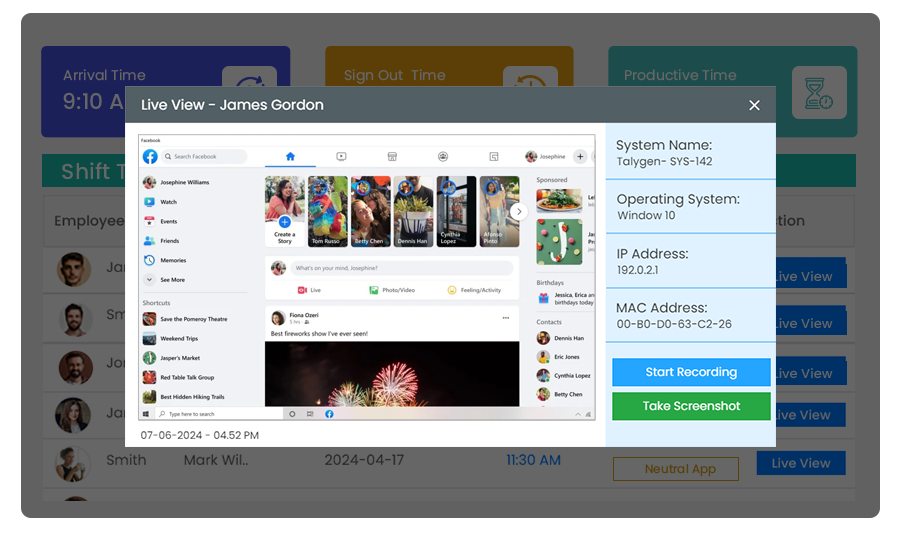Open Memories in the left sidebar
The height and width of the screenshot is (534, 900).
[x=172, y=260]
